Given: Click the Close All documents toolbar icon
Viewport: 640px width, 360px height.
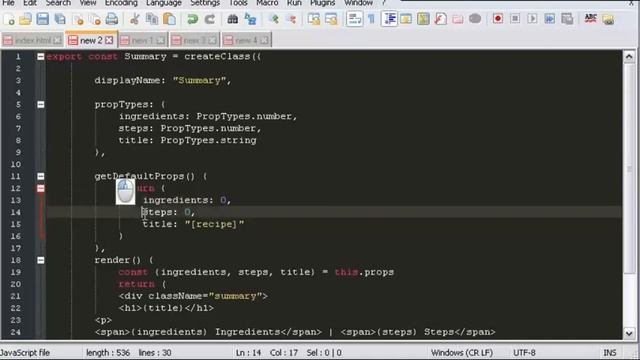Looking at the screenshot, I should coord(95,19).
